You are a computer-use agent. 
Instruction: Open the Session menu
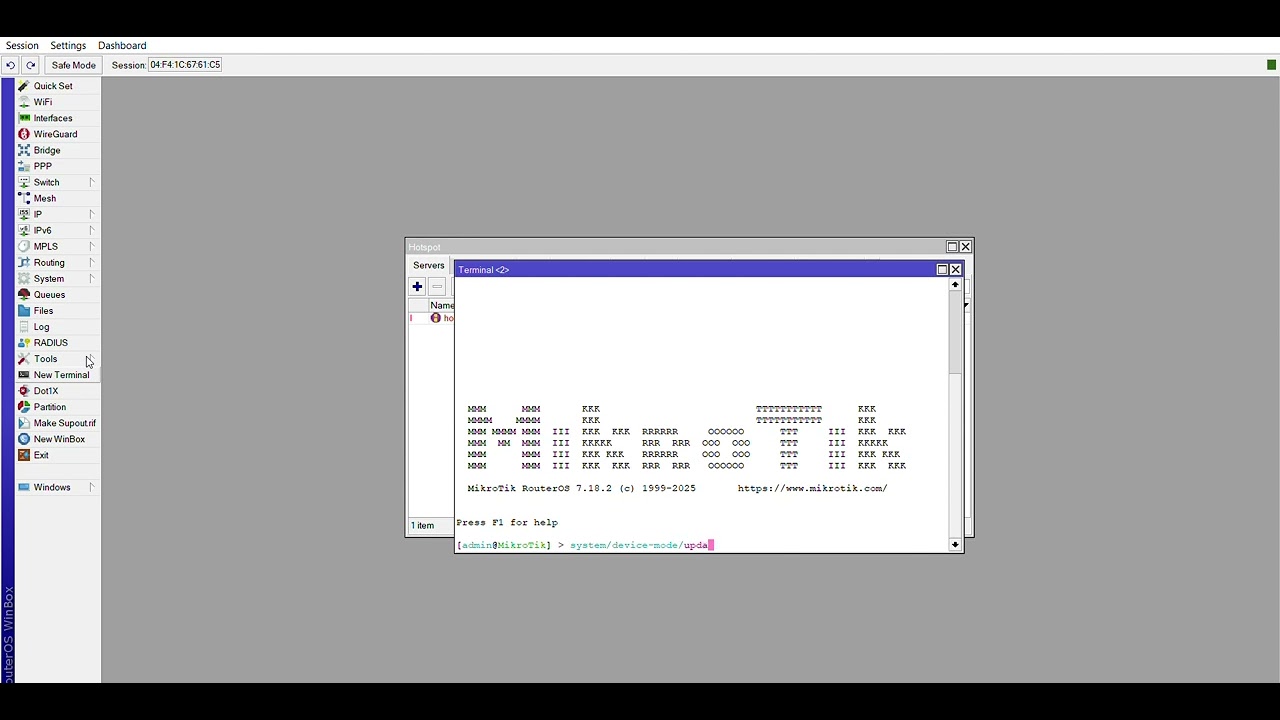pos(22,45)
